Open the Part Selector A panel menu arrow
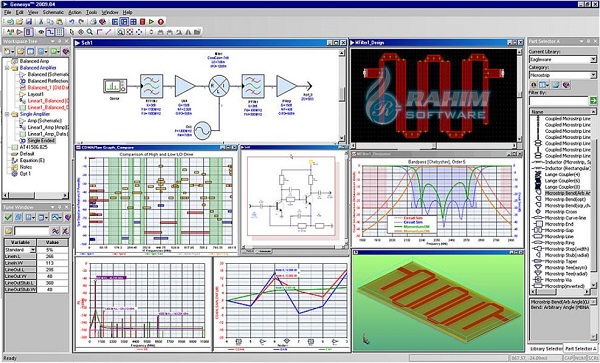This screenshot has height=363, width=600. pos(581,41)
